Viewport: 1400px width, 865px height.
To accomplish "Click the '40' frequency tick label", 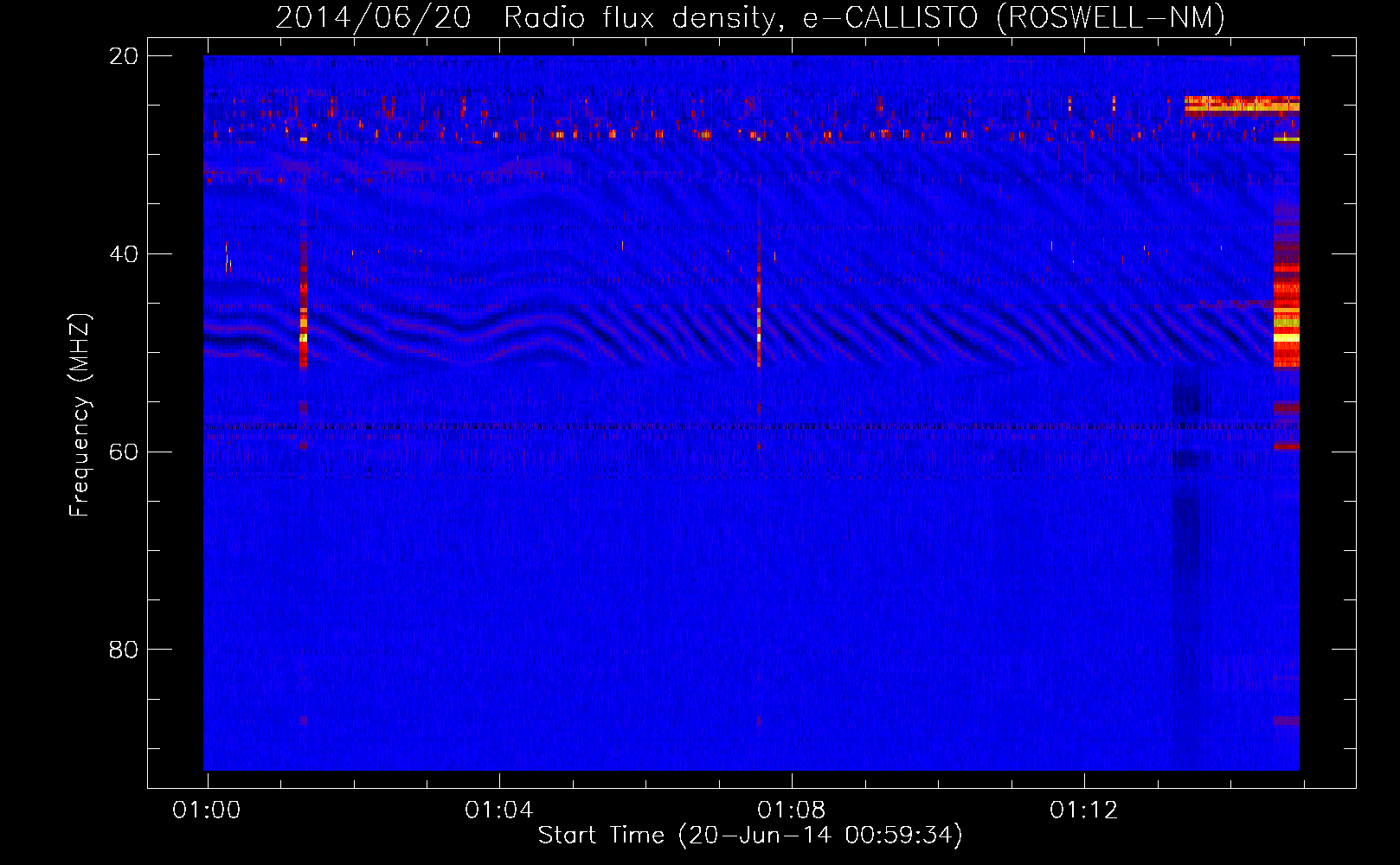I will pos(124,254).
